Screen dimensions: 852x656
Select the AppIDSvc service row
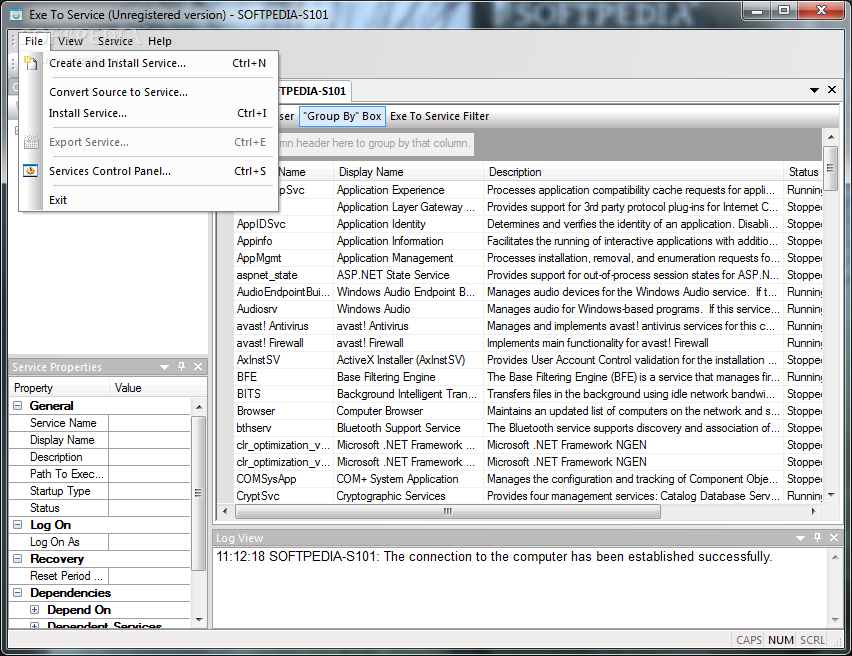click(x=528, y=224)
